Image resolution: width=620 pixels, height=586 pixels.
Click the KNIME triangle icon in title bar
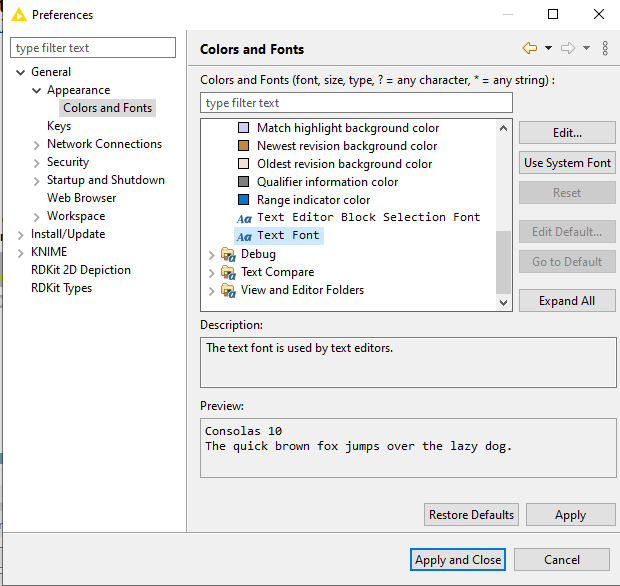point(19,15)
